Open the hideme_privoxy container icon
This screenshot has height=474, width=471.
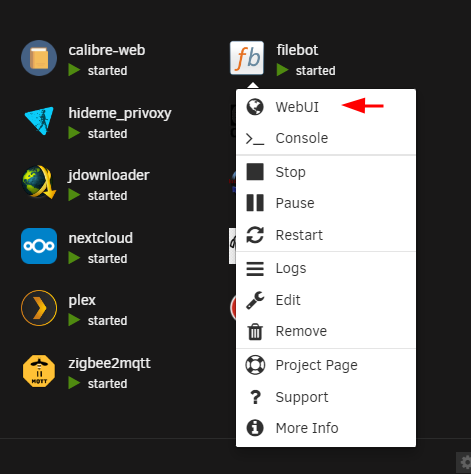point(39,121)
